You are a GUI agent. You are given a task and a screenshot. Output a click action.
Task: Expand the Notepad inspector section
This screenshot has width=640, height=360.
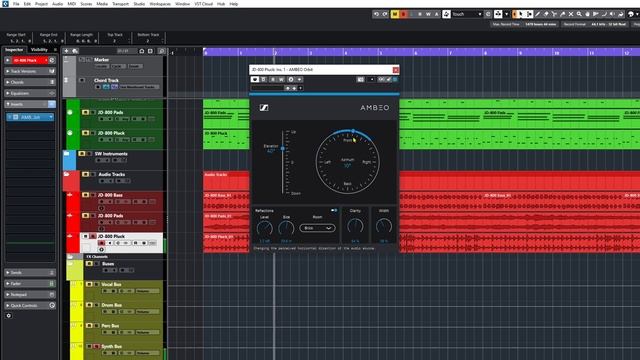coord(29,295)
